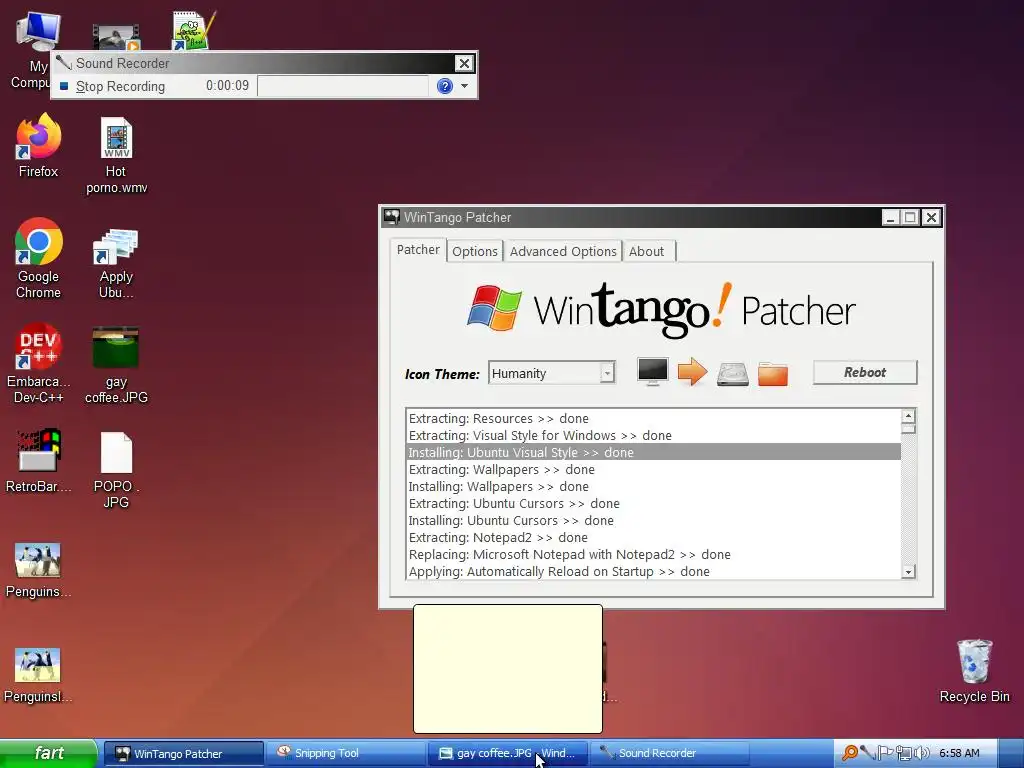Click the 0:00:09 recording timer
Viewport: 1024px width, 768px height.
tap(227, 86)
